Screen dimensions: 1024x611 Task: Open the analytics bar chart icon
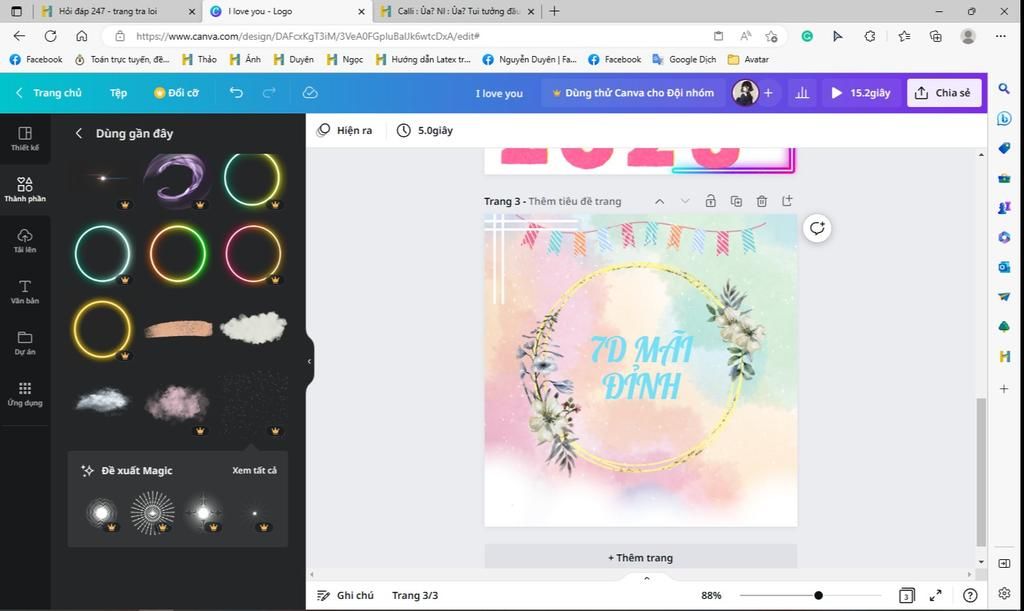point(802,93)
